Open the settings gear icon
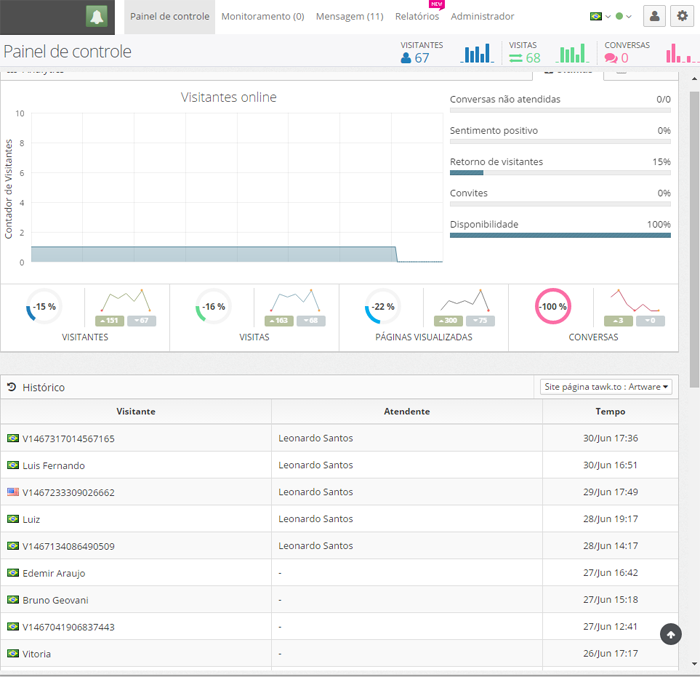This screenshot has width=700, height=677. pyautogui.click(x=682, y=17)
